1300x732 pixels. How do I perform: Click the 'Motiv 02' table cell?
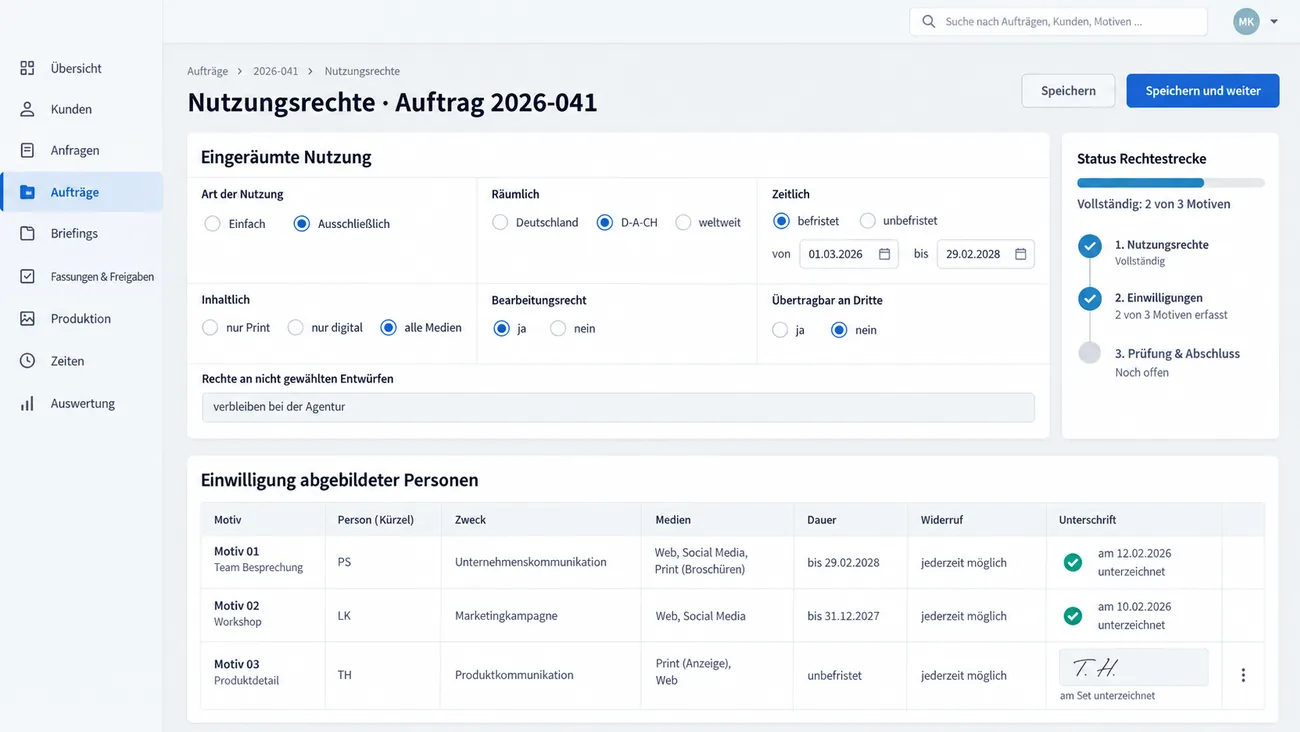[262, 615]
